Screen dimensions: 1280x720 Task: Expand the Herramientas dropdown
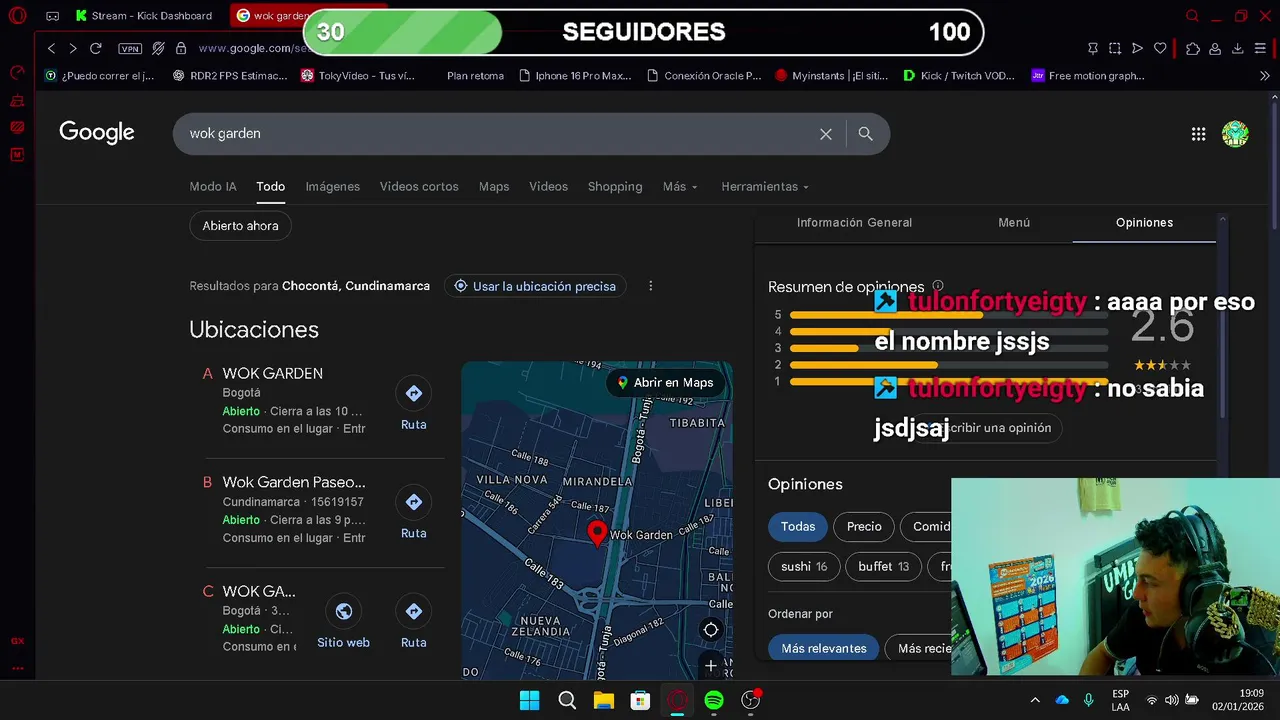click(x=765, y=187)
